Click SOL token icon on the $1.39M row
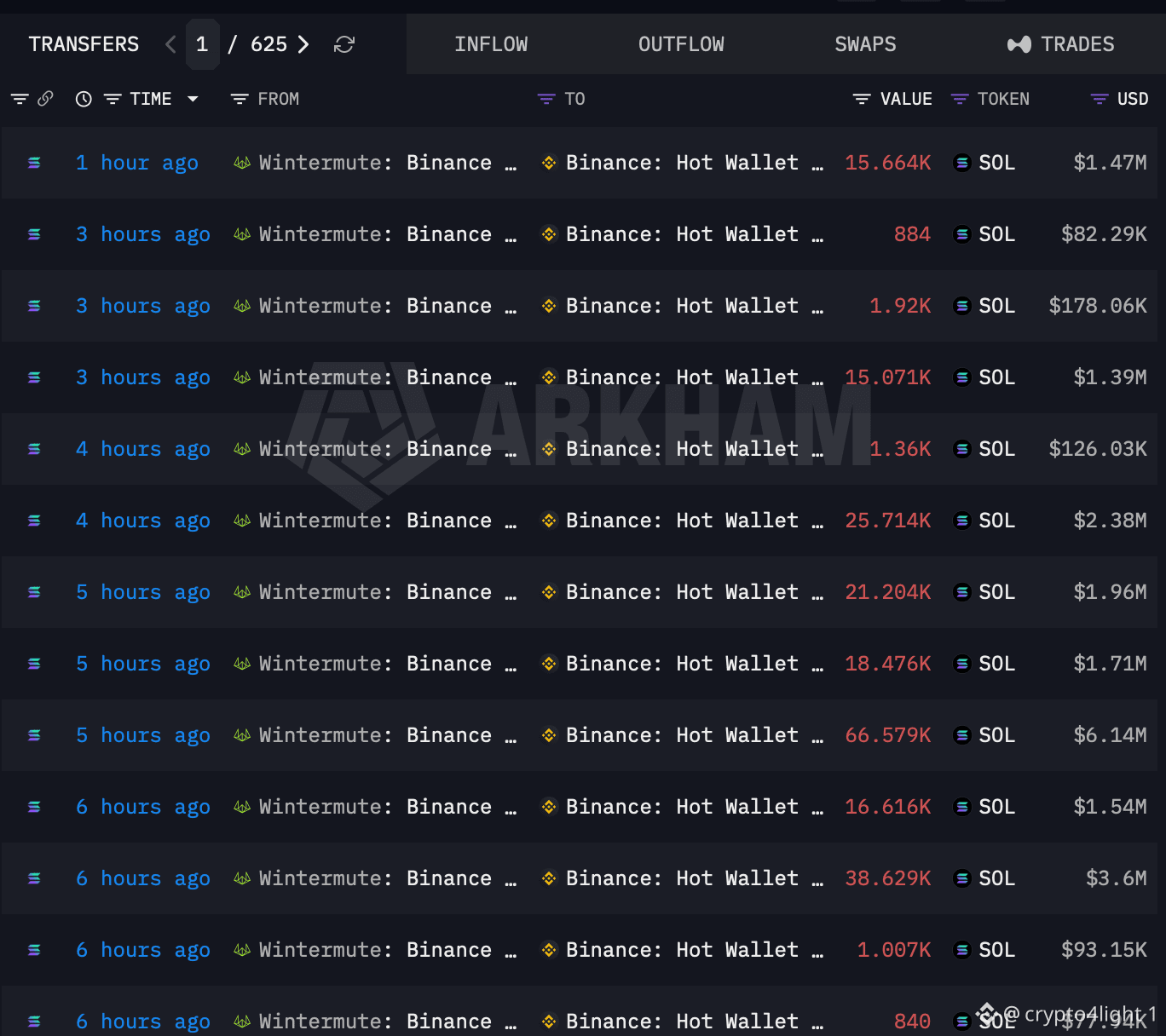Image resolution: width=1166 pixels, height=1036 pixels. coord(962,377)
